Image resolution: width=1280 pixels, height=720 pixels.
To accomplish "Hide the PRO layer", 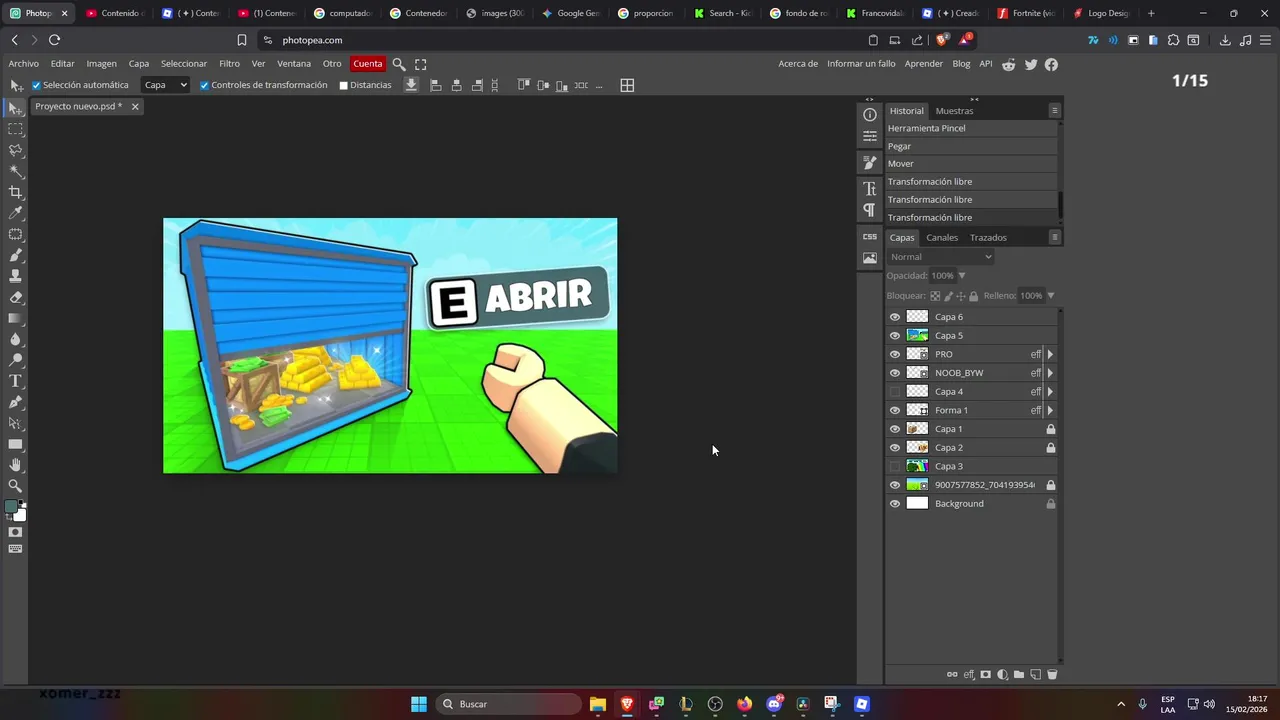I will coord(895,354).
